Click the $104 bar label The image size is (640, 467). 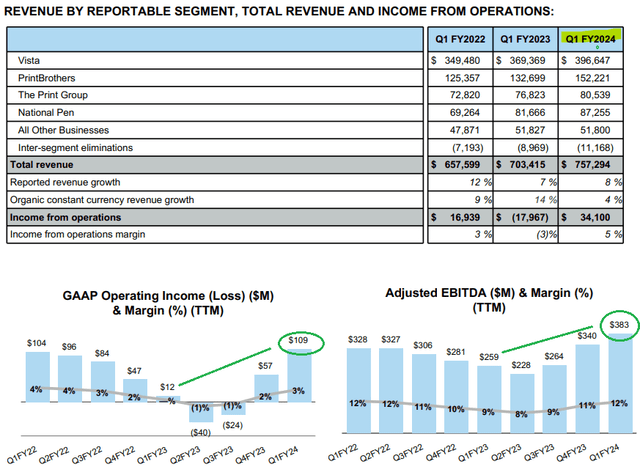click(37, 343)
